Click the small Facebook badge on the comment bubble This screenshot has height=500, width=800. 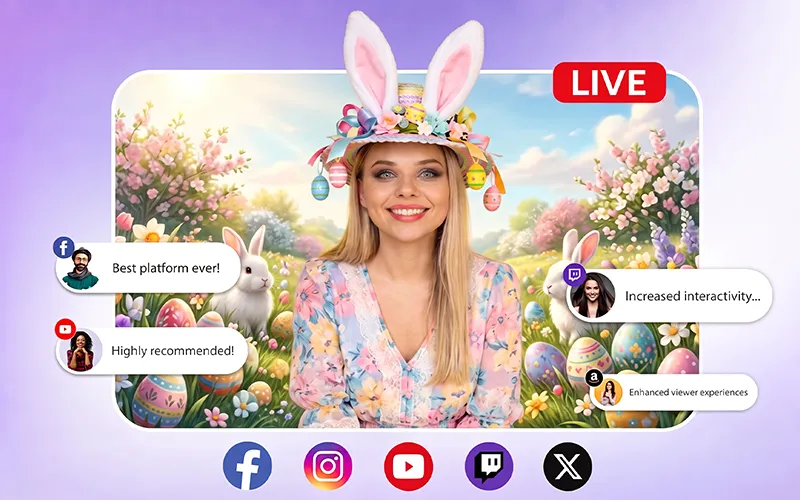coord(64,247)
